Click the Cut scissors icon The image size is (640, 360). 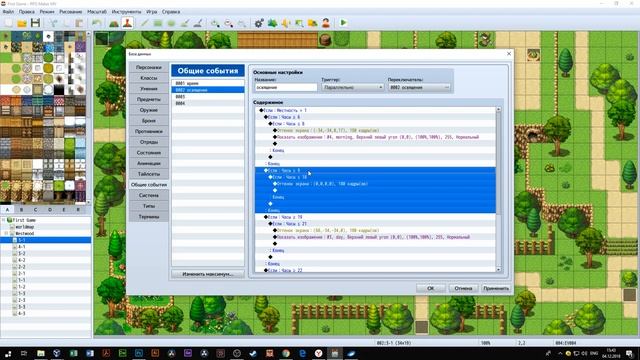(53, 23)
